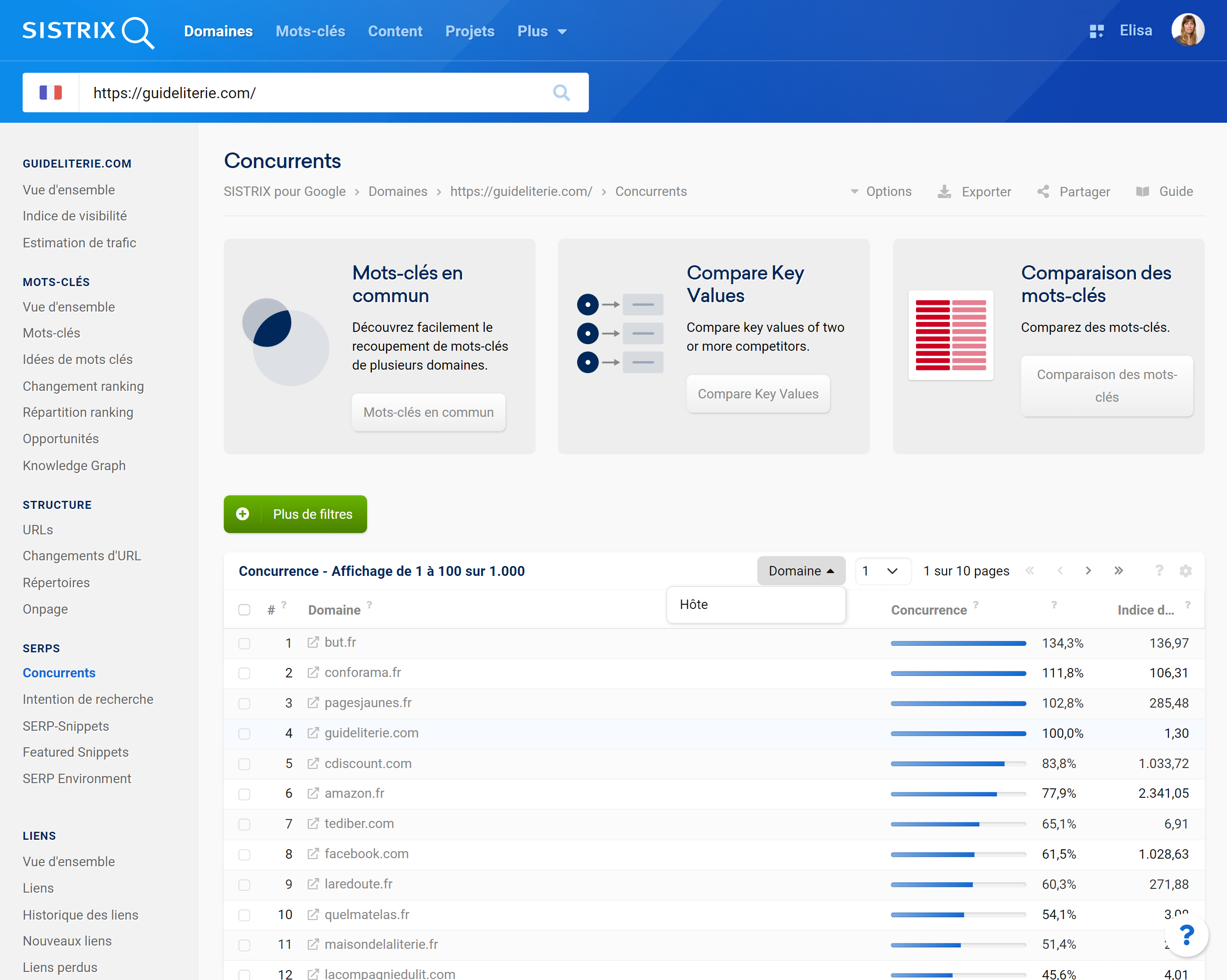1227x980 pixels.
Task: Check the box for guideliterie.com row
Action: point(244,734)
